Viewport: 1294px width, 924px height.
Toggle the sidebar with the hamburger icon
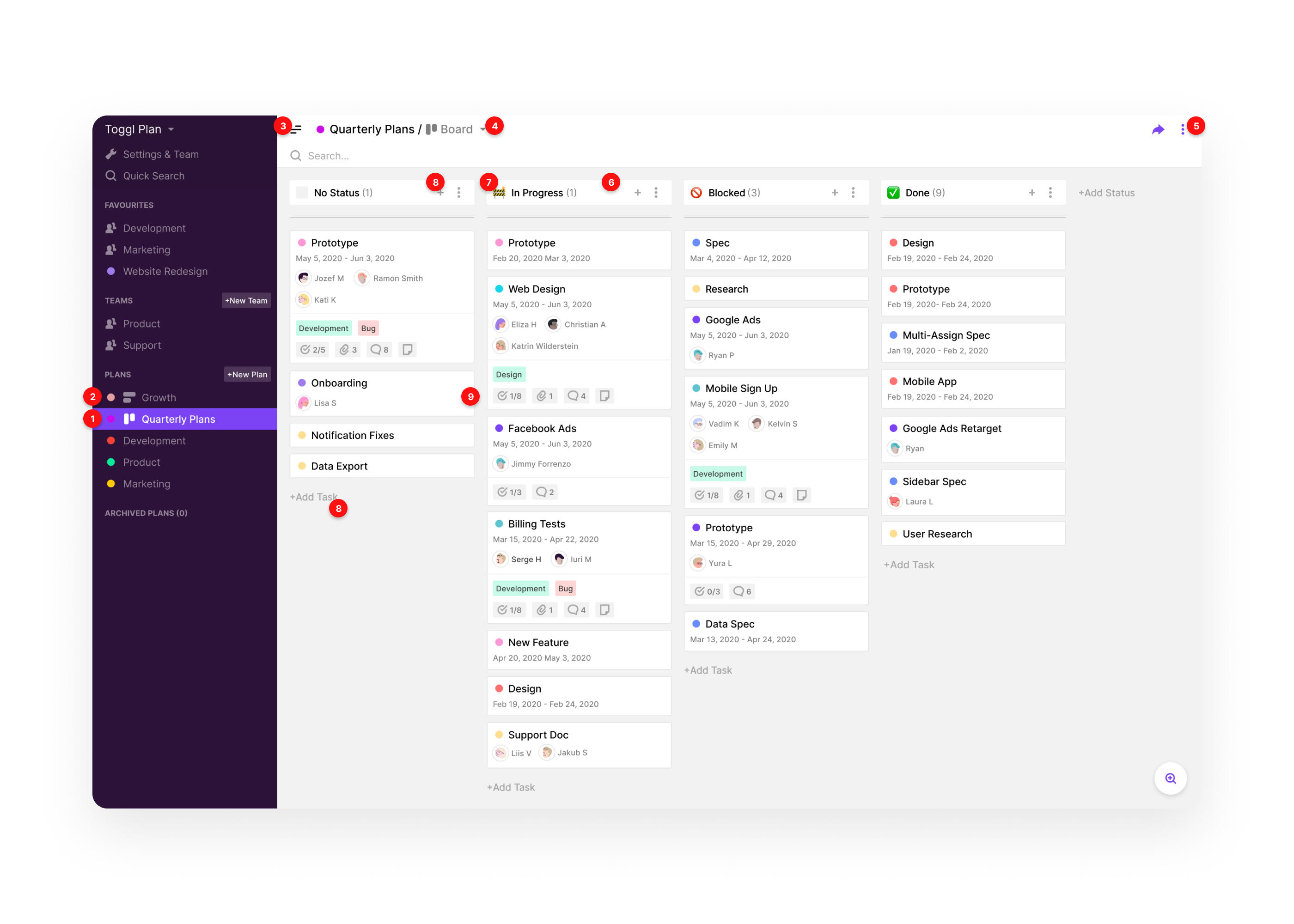[x=297, y=129]
